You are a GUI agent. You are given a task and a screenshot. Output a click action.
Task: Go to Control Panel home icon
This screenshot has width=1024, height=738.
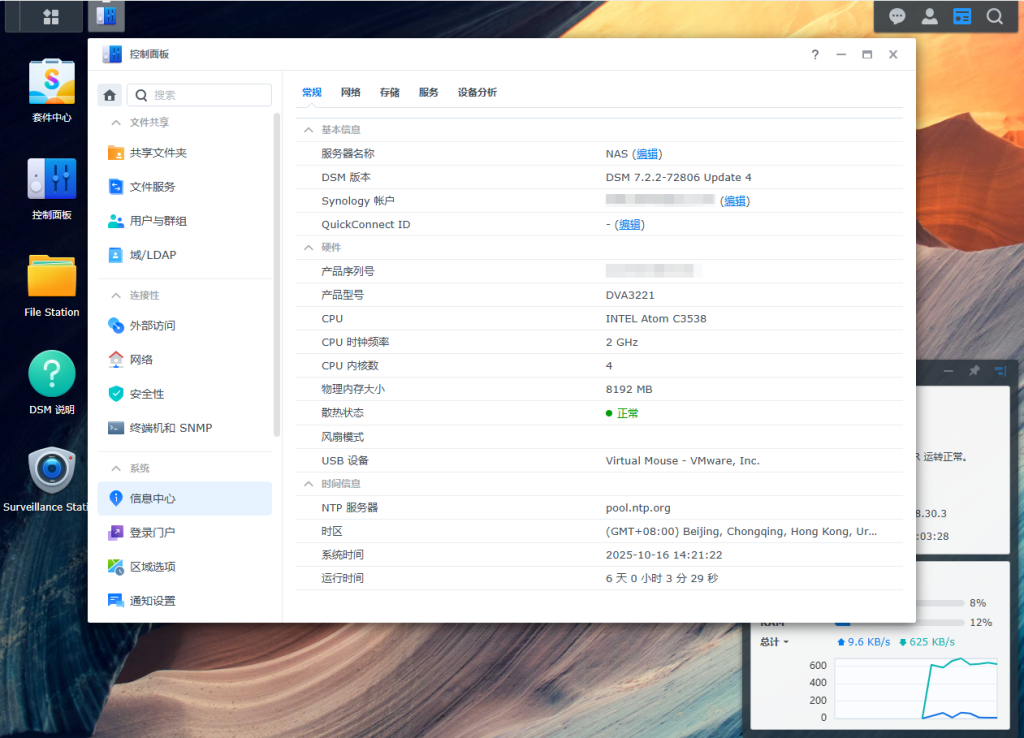[110, 95]
